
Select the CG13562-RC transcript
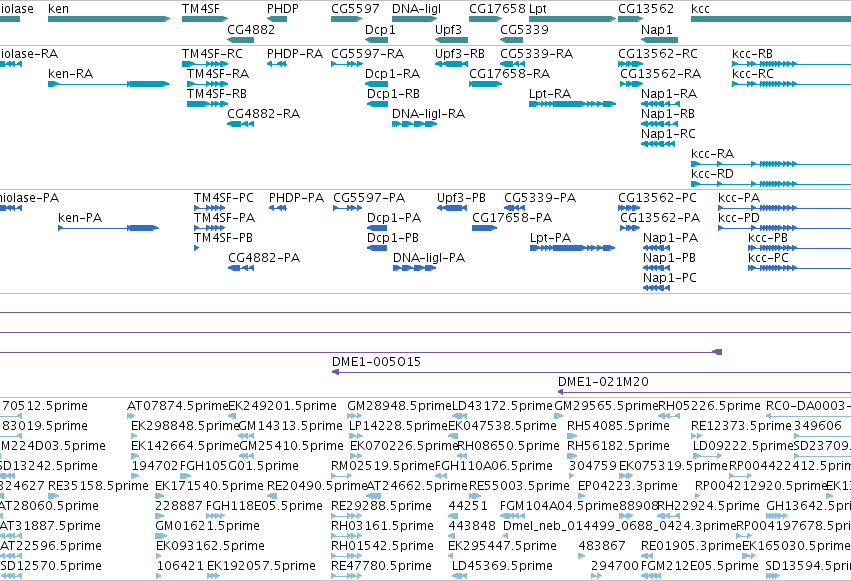click(631, 64)
